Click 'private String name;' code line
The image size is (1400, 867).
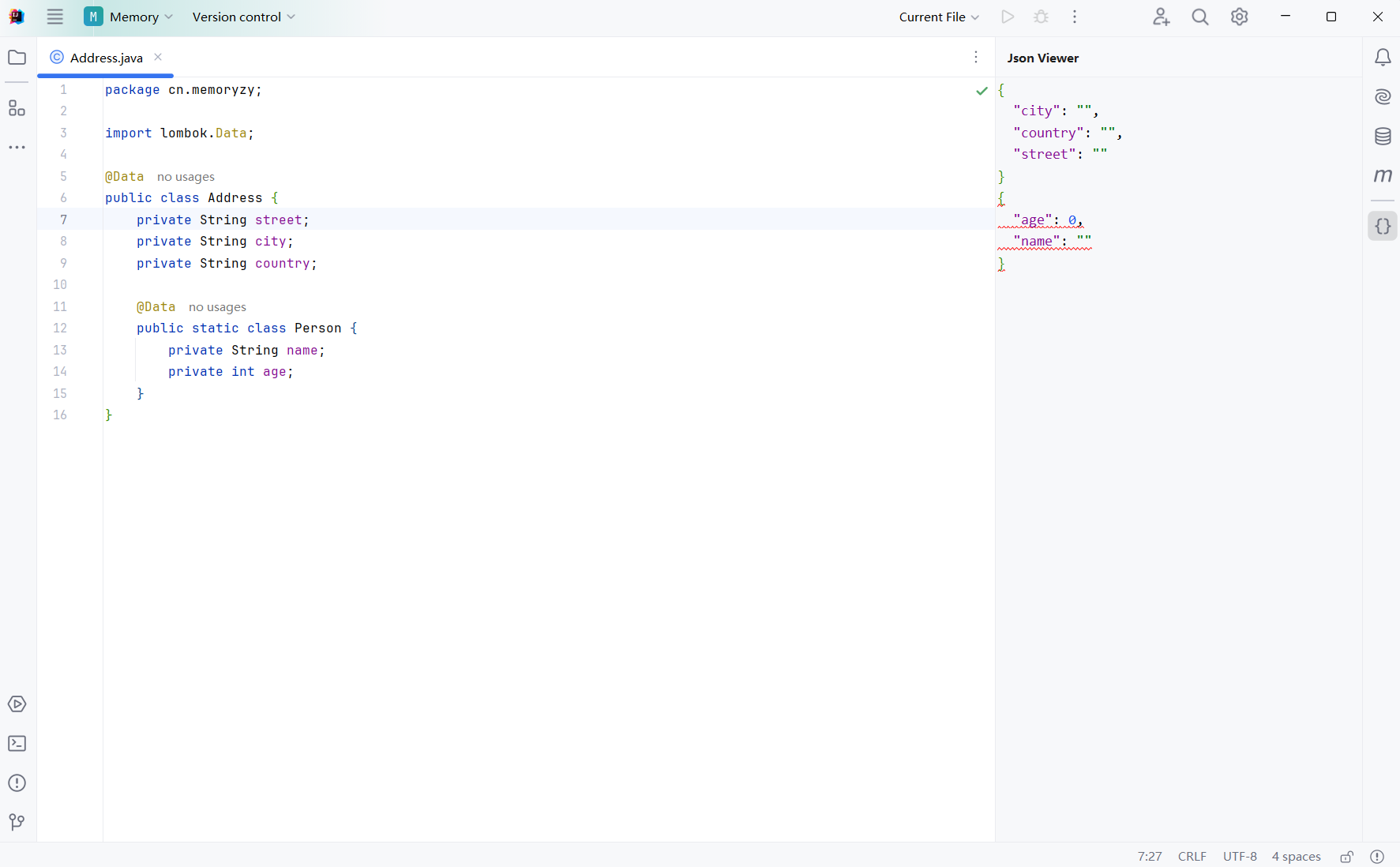(x=246, y=351)
